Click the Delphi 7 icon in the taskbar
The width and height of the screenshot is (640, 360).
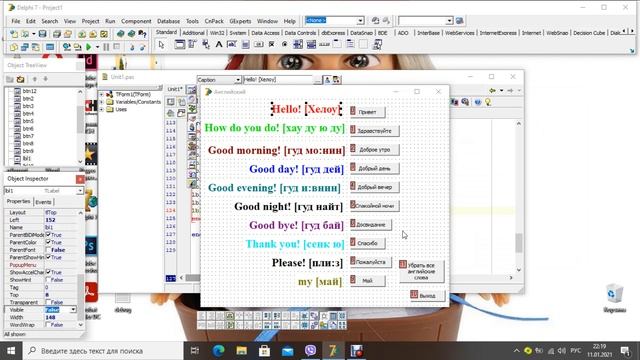pyautogui.click(x=333, y=351)
